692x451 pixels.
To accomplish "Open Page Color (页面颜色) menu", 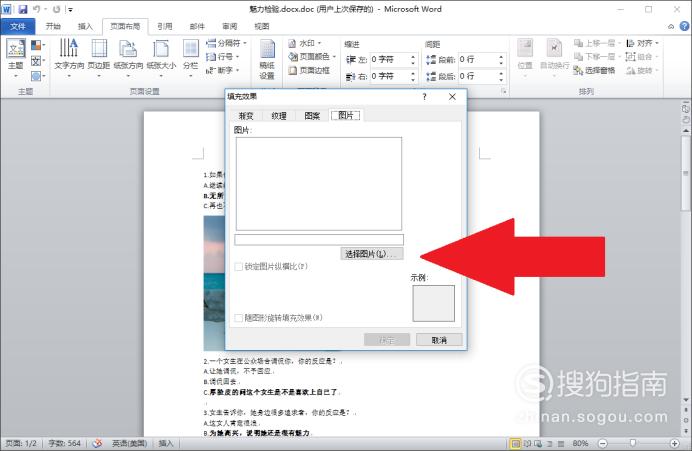I will pos(312,56).
